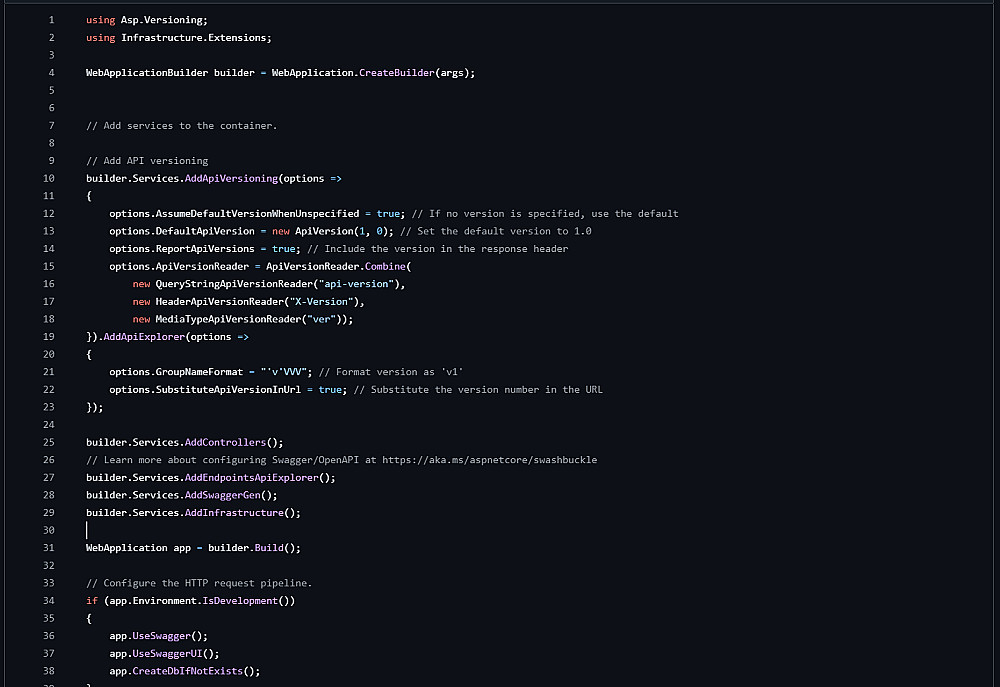Click 'ReportApiVersions' on line 14
The height and width of the screenshot is (687, 1000).
click(x=205, y=249)
